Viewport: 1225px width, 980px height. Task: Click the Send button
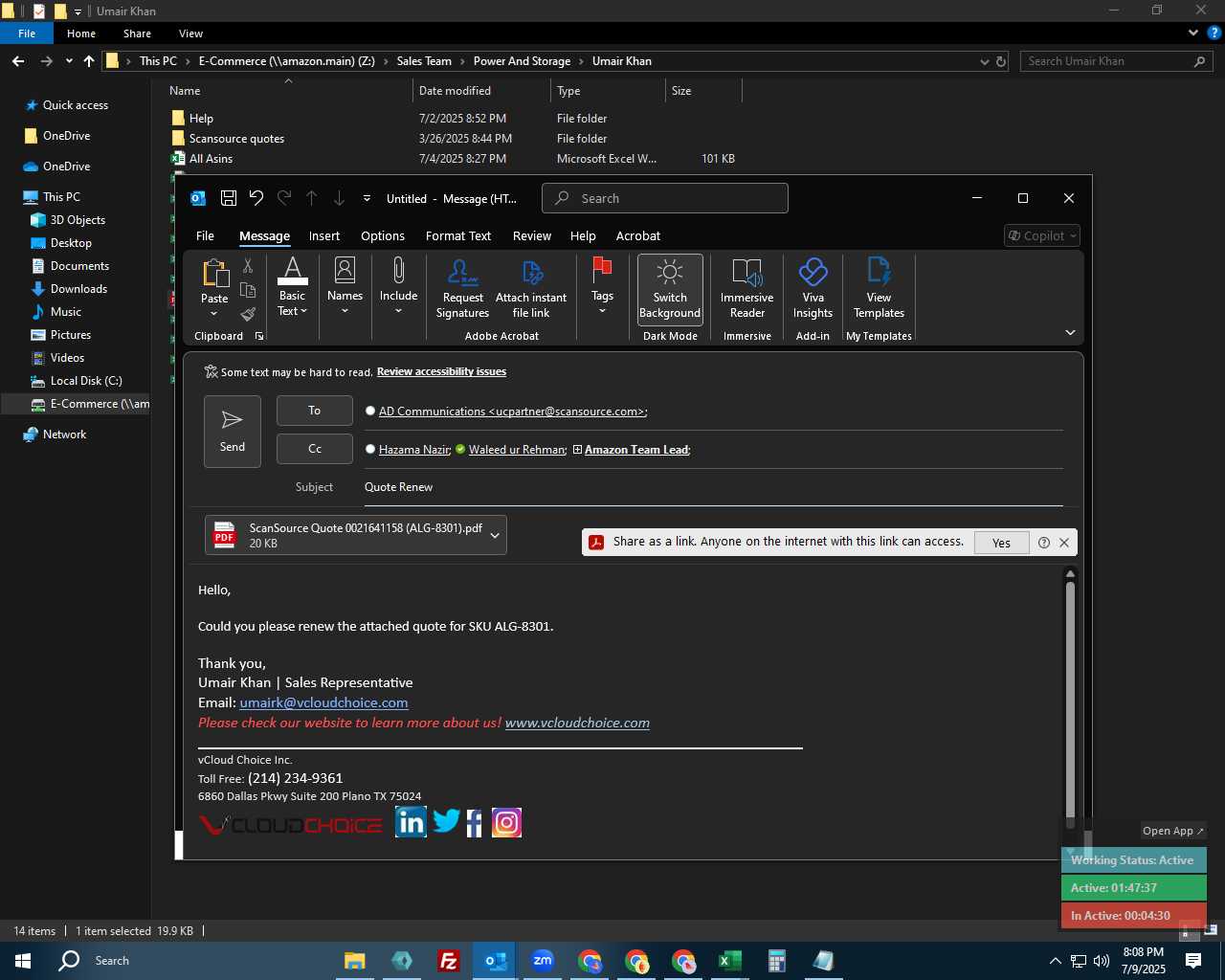click(233, 432)
